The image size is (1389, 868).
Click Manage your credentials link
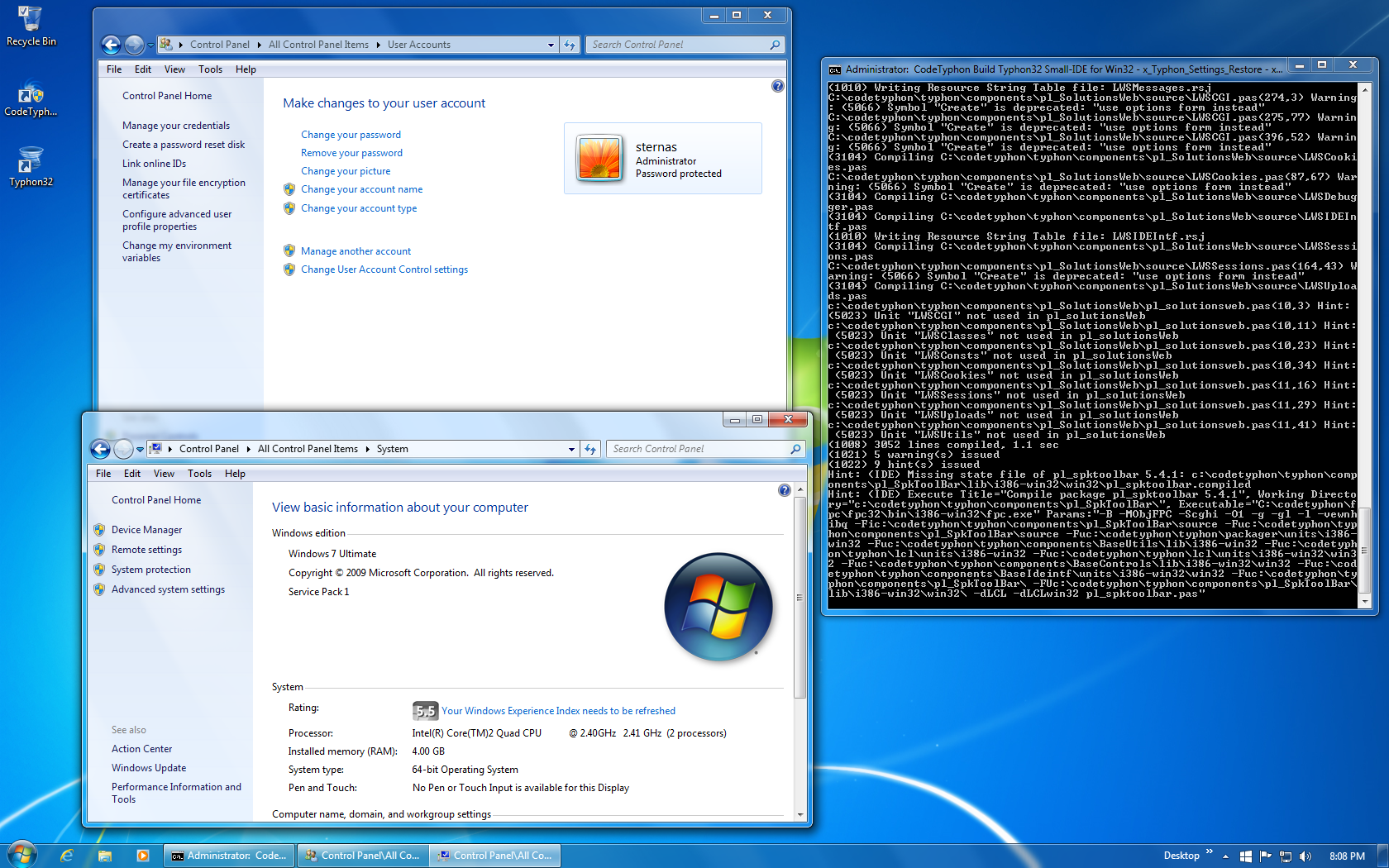pyautogui.click(x=176, y=126)
